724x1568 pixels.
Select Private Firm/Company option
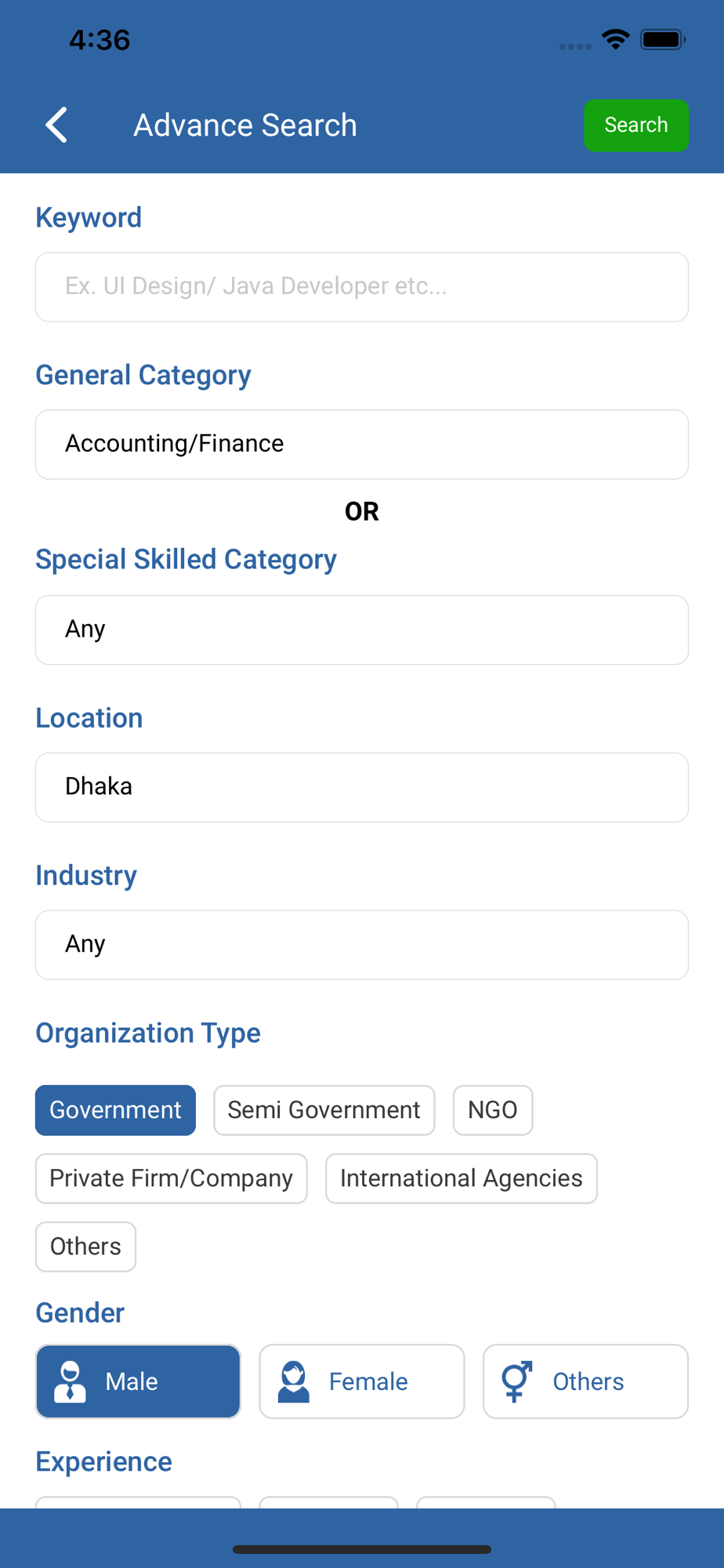(x=171, y=1178)
